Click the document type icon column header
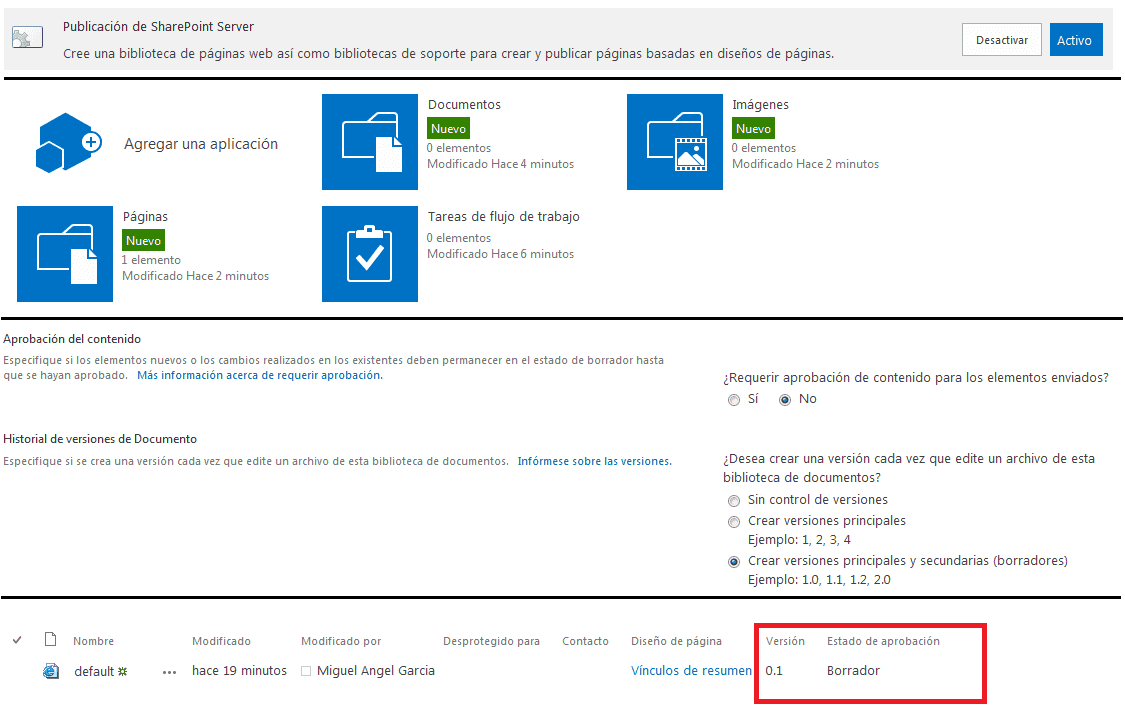1125x718 pixels. pos(50,639)
